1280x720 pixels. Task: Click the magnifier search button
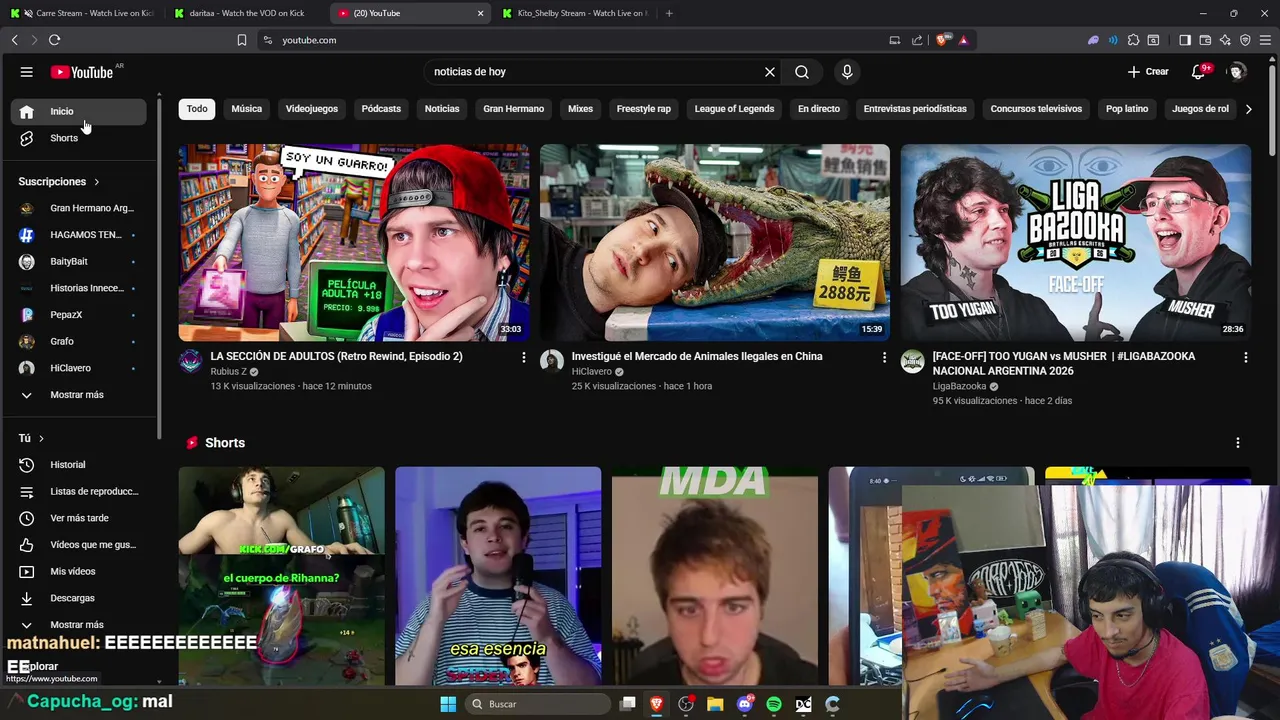pyautogui.click(x=802, y=72)
